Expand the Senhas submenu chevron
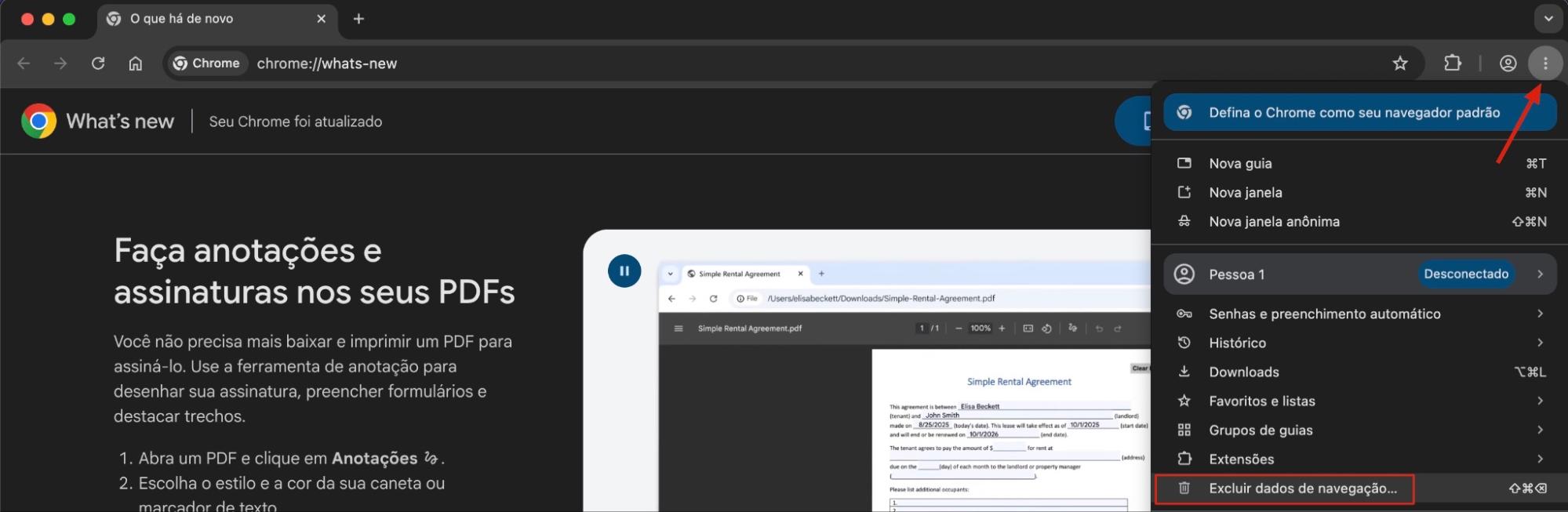Screen dimensions: 1568x512 tap(1540, 314)
